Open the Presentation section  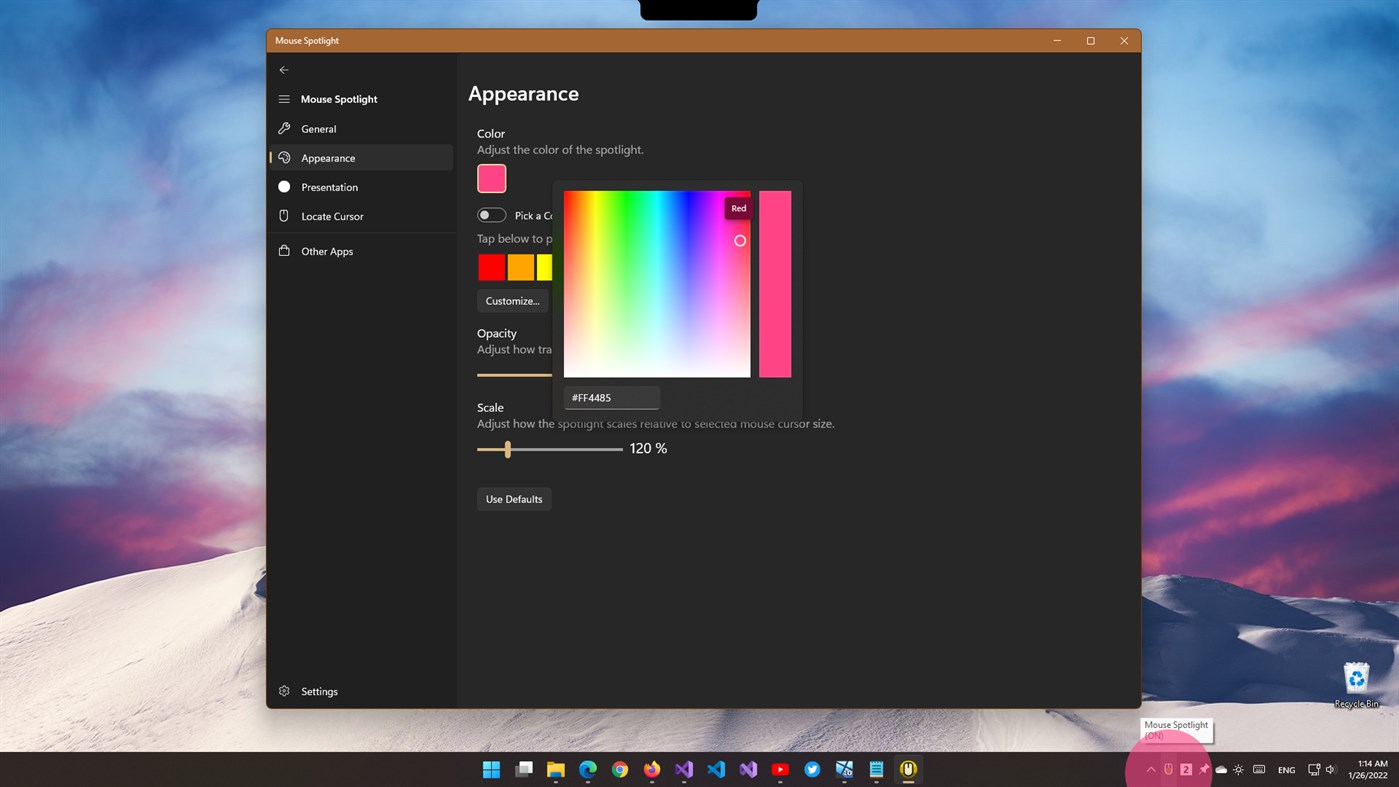[328, 187]
